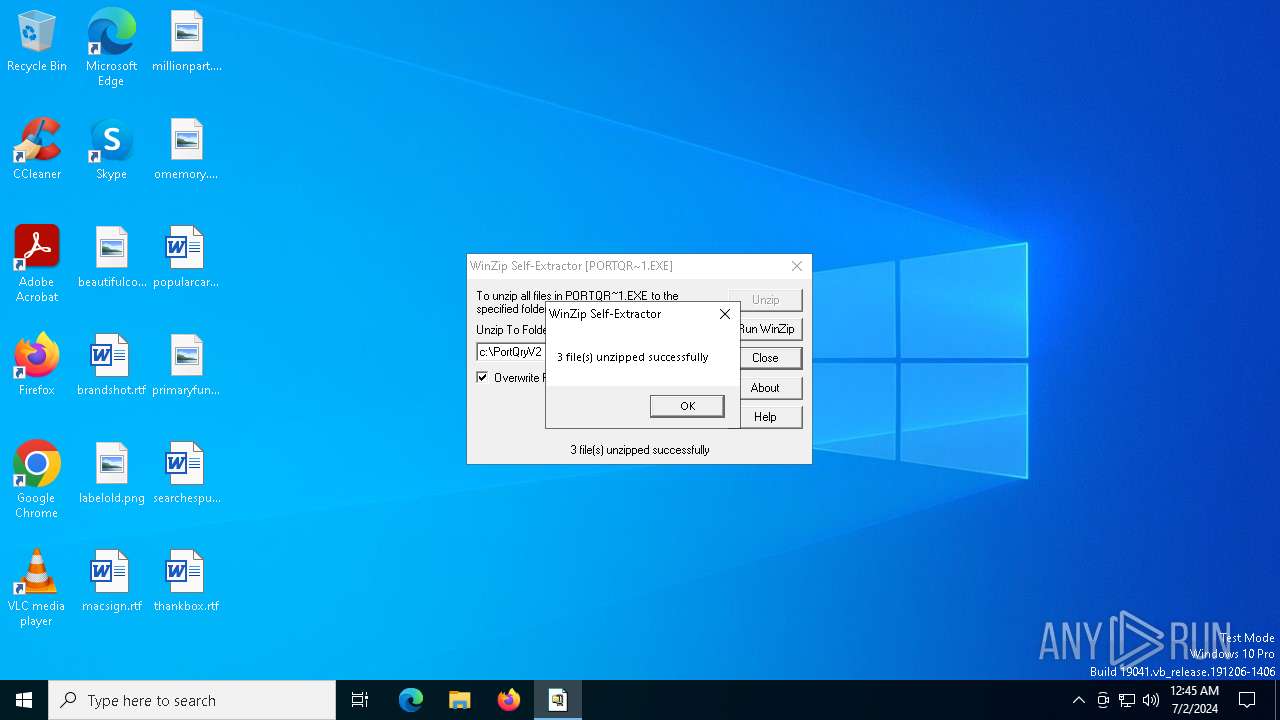Click the Help button
The height and width of the screenshot is (720, 1280).
[765, 417]
